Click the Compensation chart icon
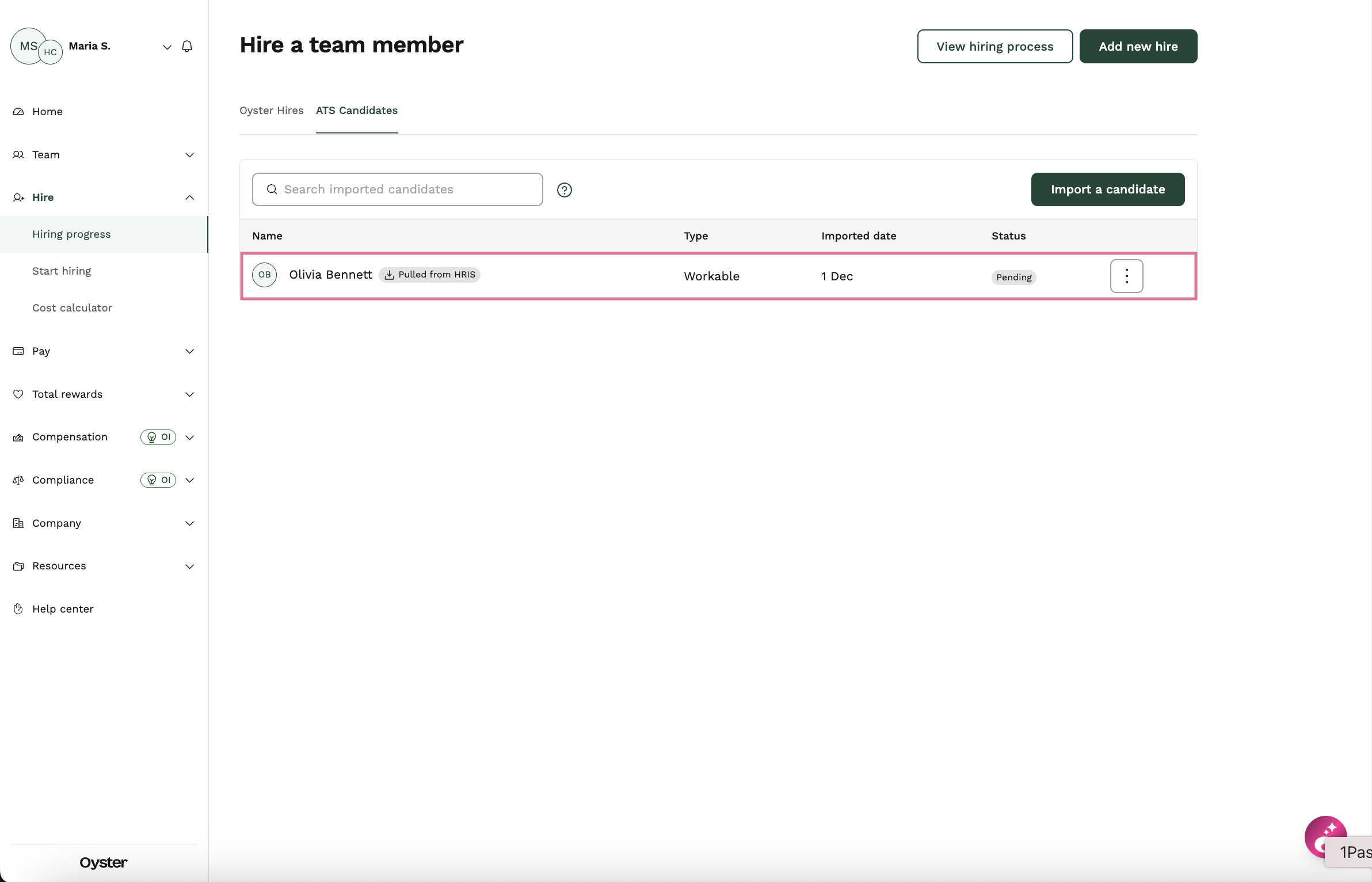 [18, 438]
